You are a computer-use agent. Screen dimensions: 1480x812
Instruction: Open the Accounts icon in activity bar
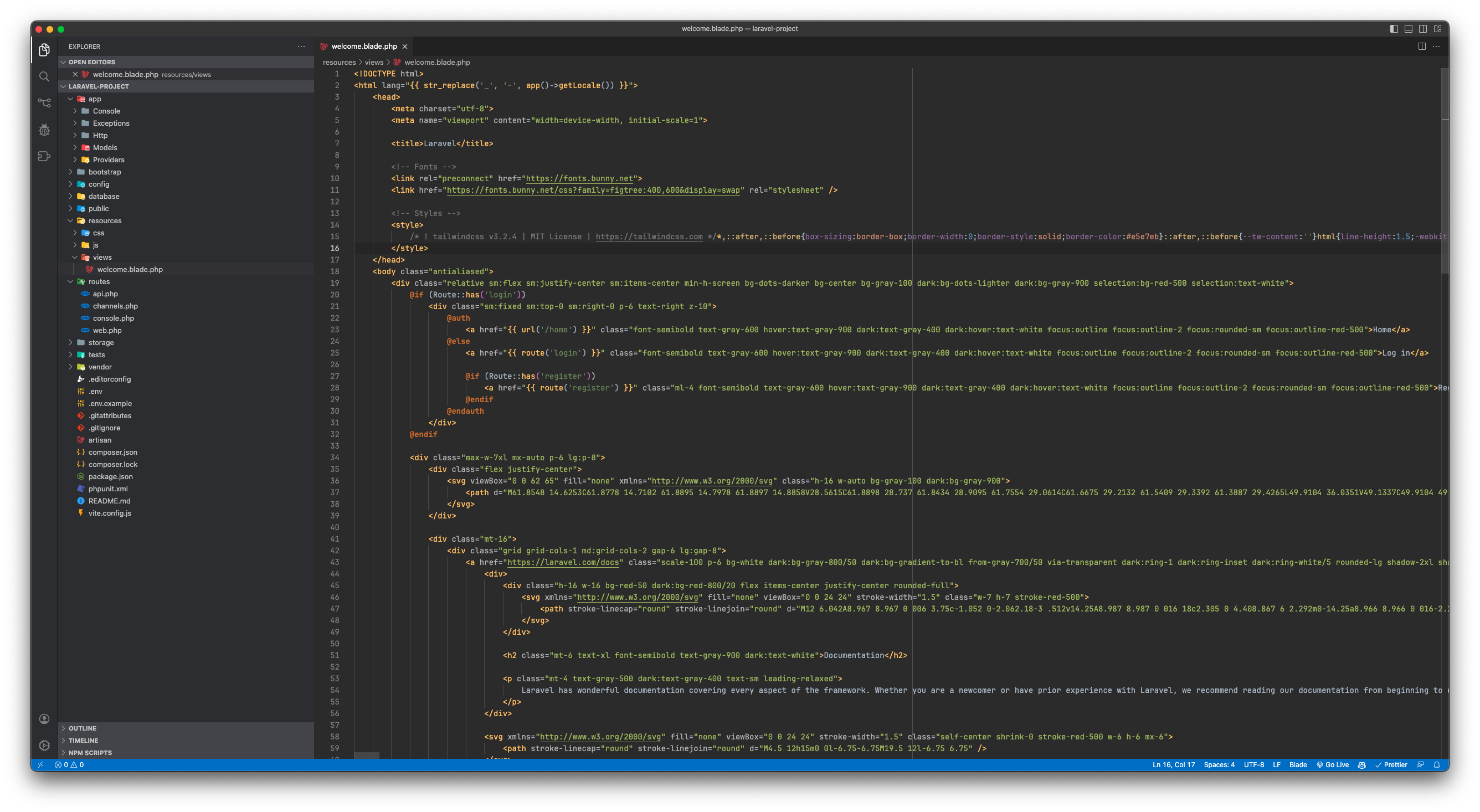(44, 719)
